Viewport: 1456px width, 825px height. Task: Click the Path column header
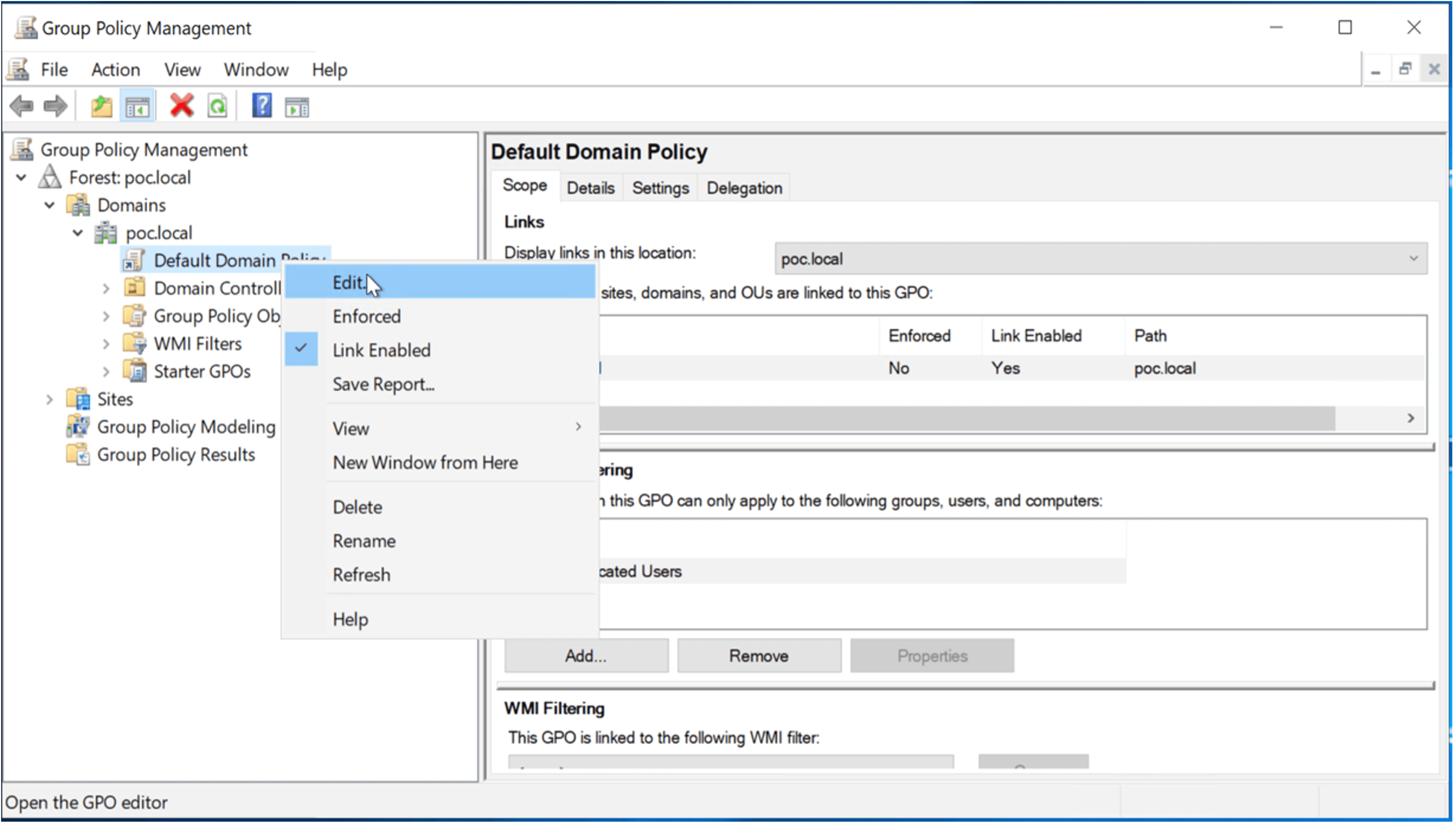[1275, 335]
